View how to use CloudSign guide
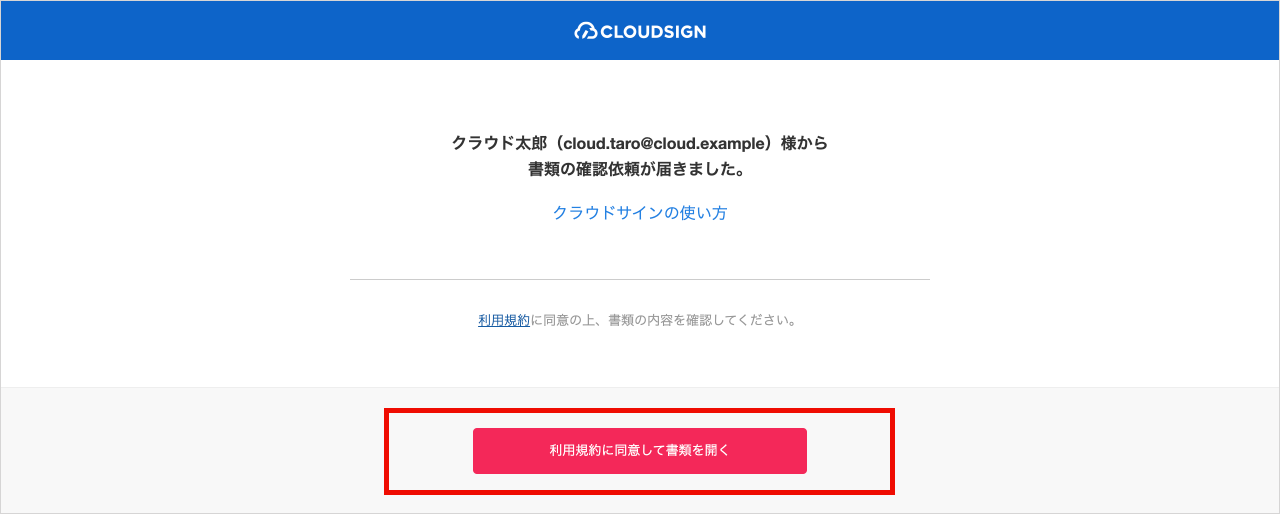The width and height of the screenshot is (1280, 514). pyautogui.click(x=640, y=213)
